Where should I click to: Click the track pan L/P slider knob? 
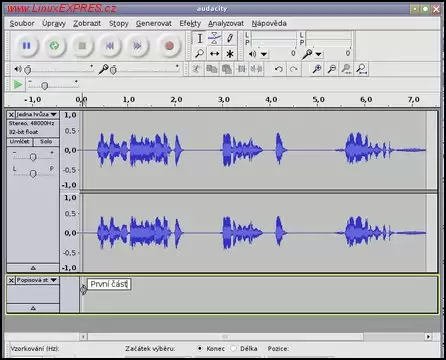click(33, 173)
